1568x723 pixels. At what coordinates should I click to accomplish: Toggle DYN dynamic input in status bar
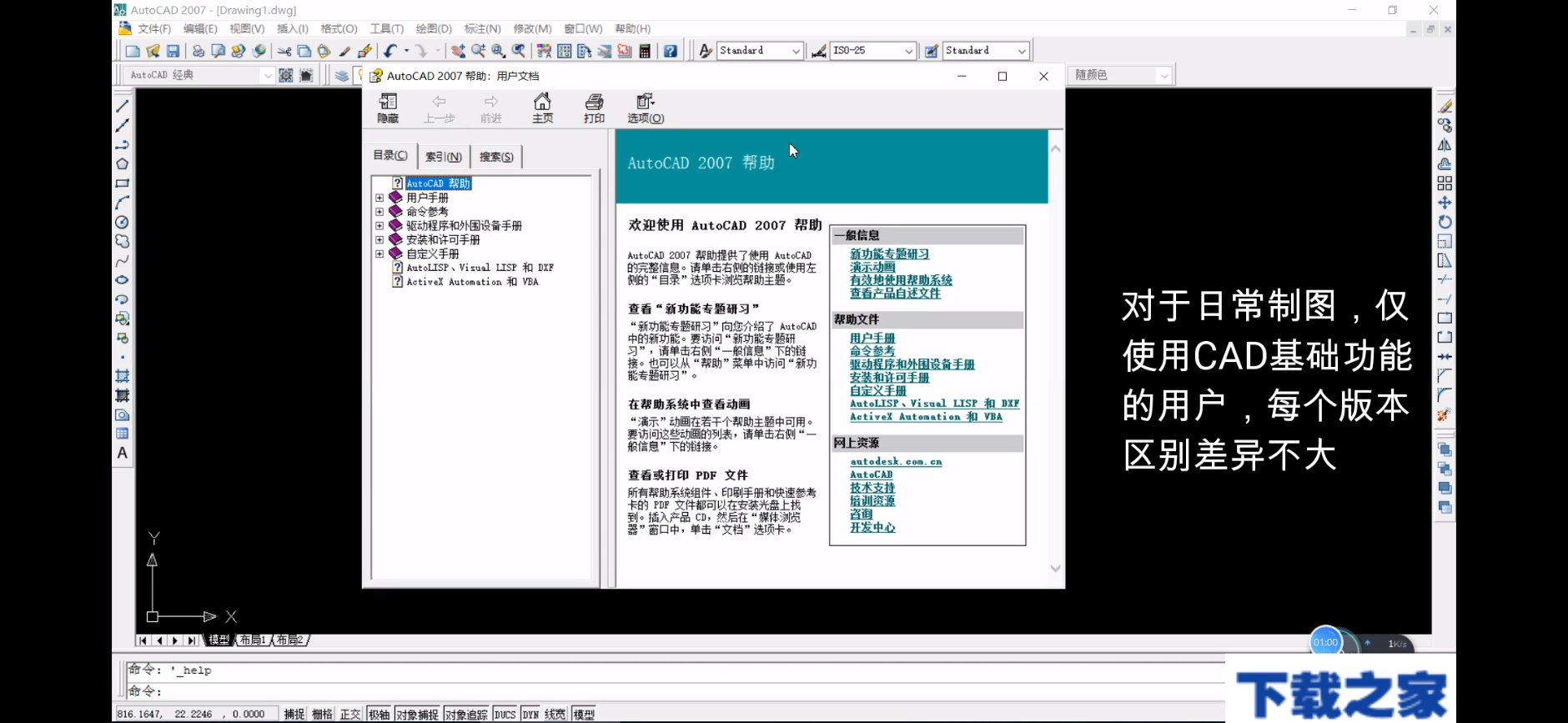pos(530,714)
